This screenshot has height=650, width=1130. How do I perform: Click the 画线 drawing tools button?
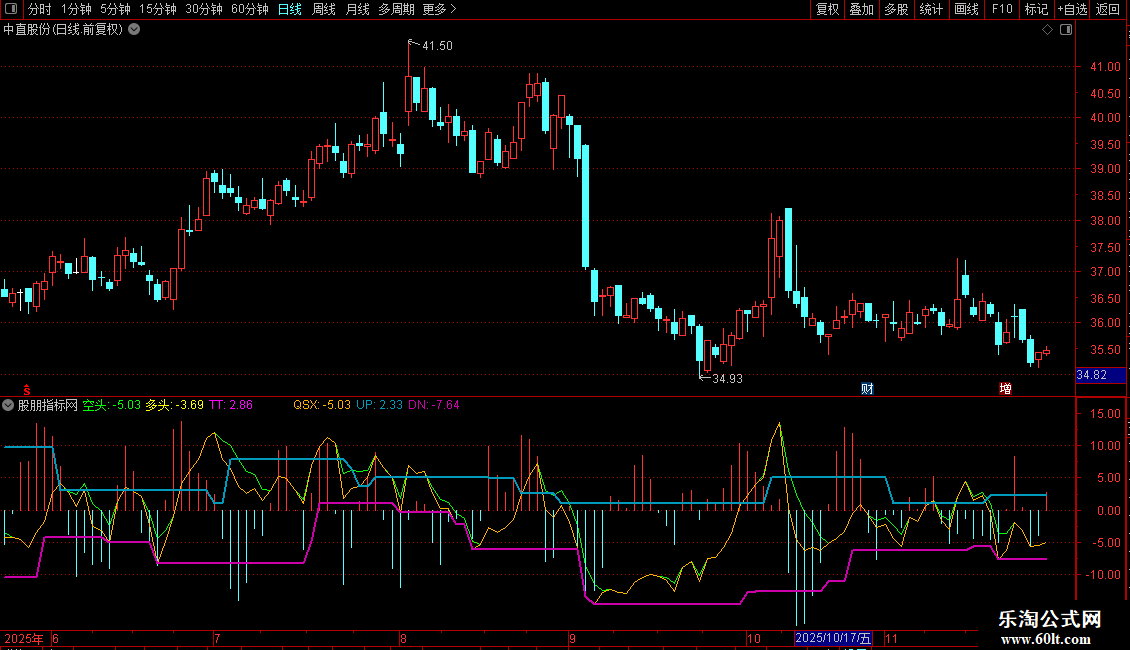click(966, 9)
